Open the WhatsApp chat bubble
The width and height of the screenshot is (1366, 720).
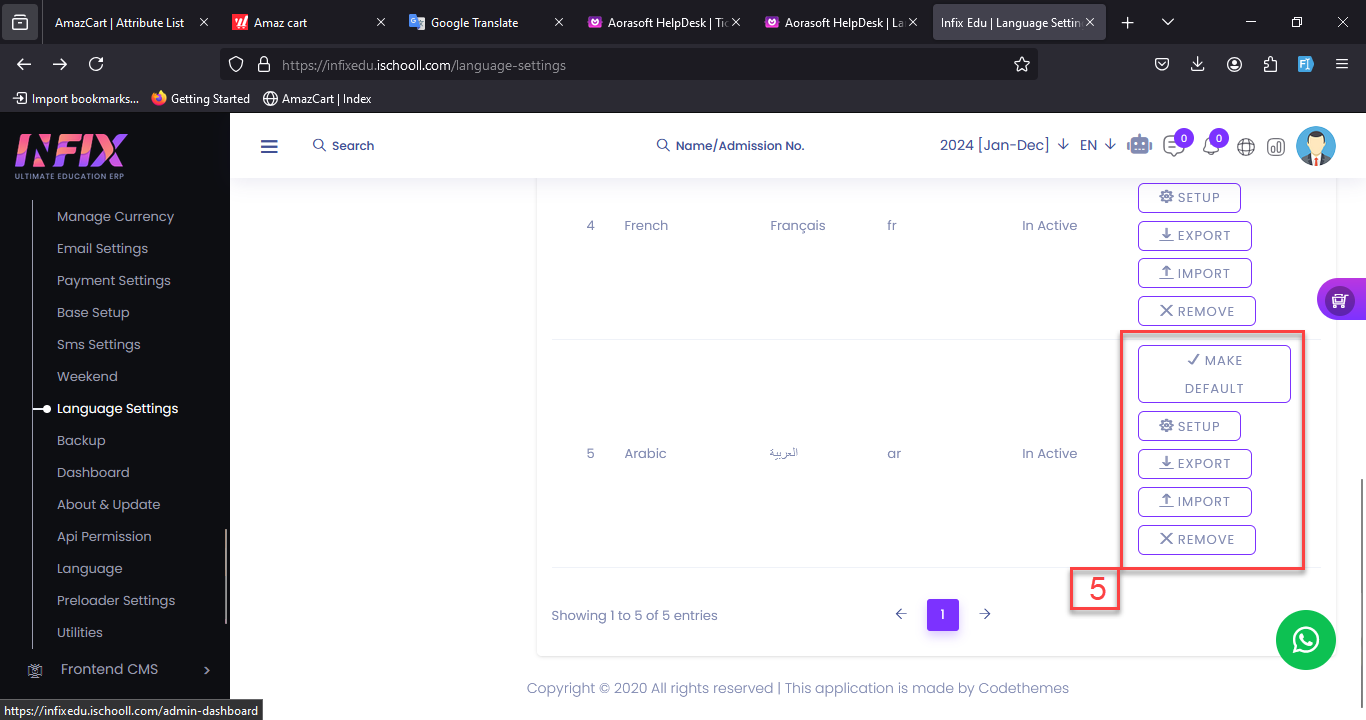[x=1306, y=640]
